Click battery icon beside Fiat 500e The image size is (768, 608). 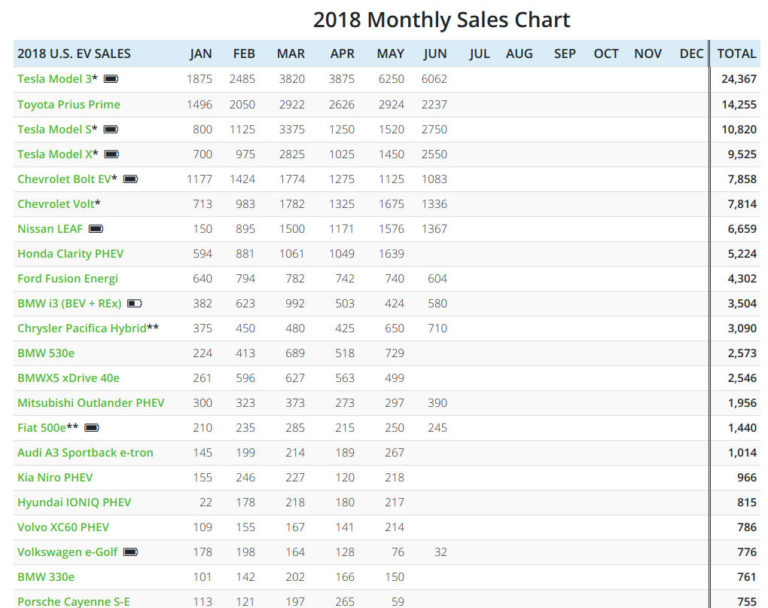pos(92,428)
